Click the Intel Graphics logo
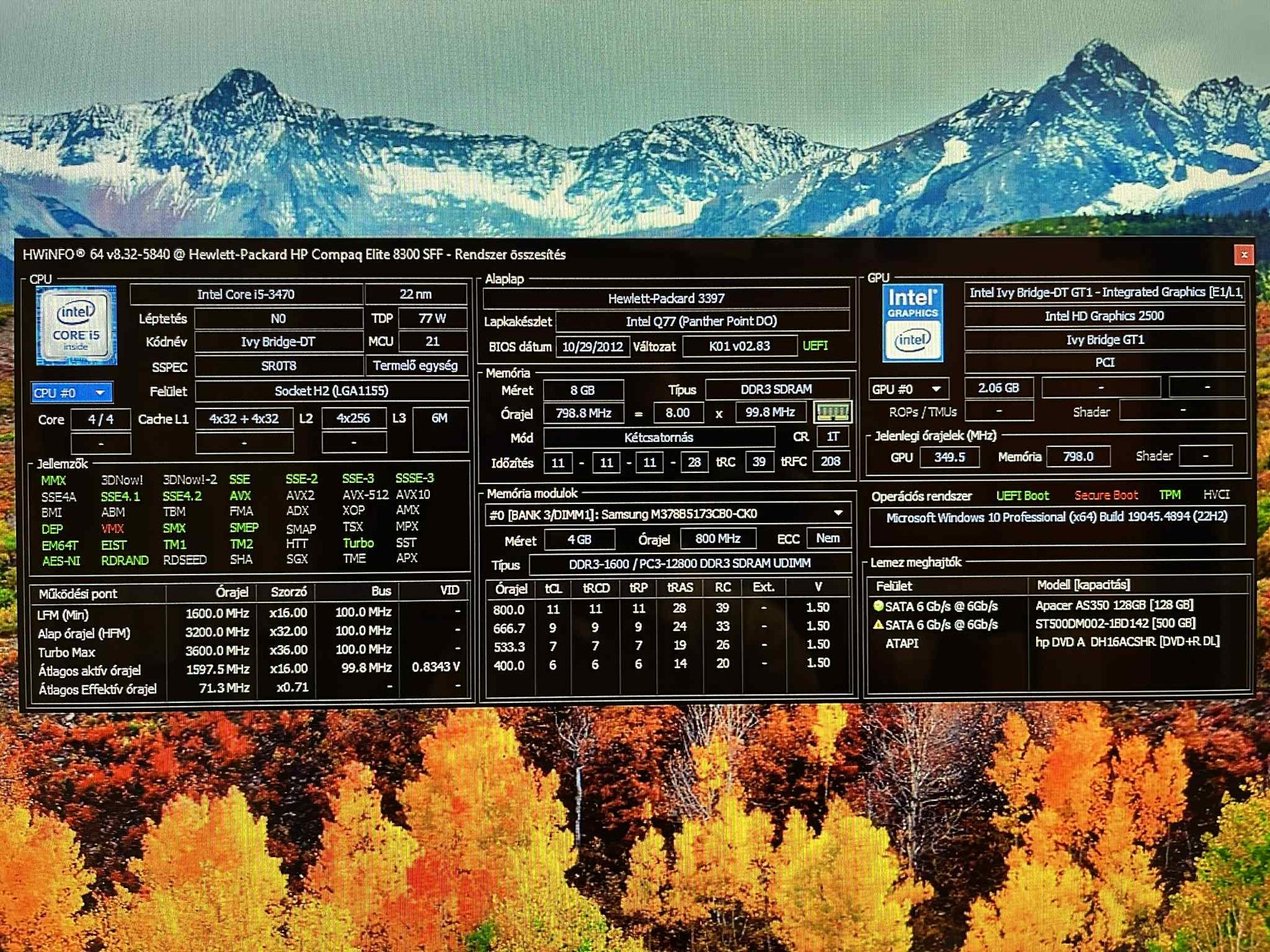This screenshot has width=1270, height=952. click(912, 323)
